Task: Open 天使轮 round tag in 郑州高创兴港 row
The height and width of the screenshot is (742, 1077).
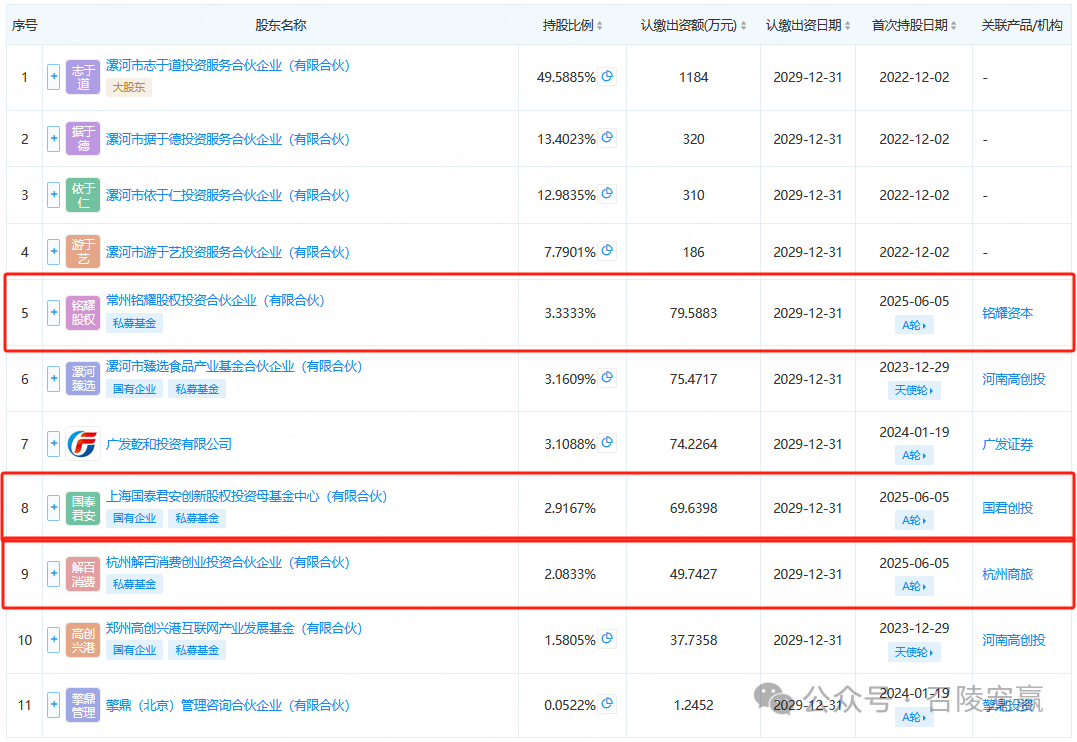Action: coord(914,652)
